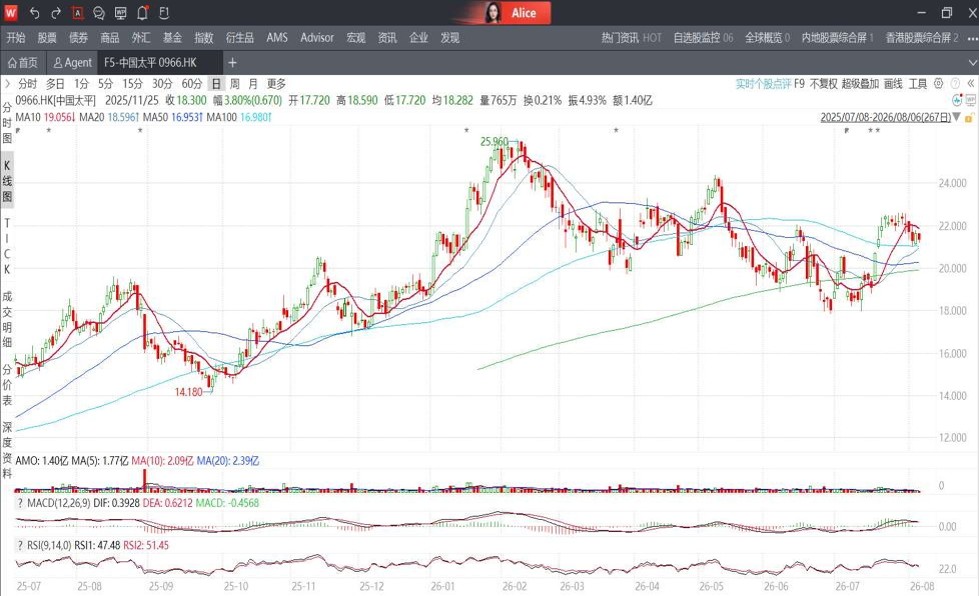Open the 实时个股点评 link
Image resolution: width=979 pixels, height=596 pixels.
(763, 84)
